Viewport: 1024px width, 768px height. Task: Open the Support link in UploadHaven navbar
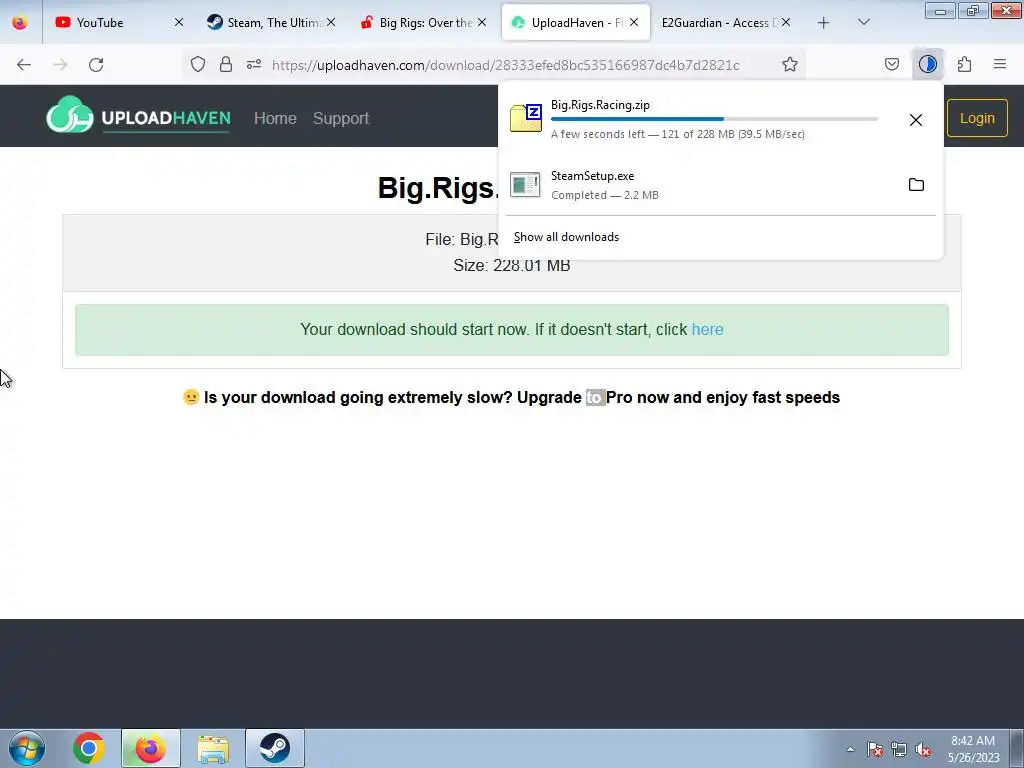(x=340, y=118)
